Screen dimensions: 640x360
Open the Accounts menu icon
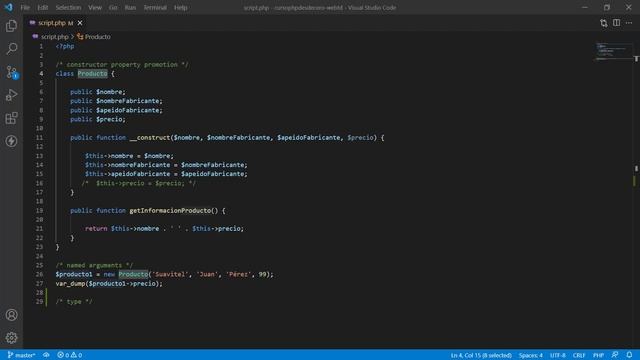point(11,315)
